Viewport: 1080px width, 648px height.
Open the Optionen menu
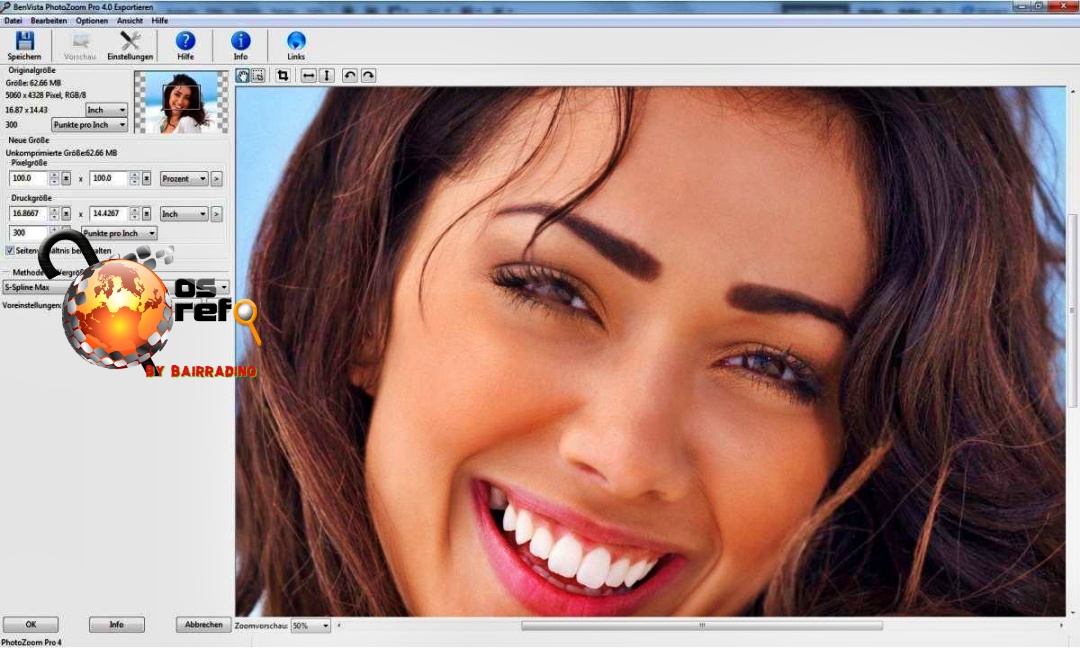[x=92, y=21]
